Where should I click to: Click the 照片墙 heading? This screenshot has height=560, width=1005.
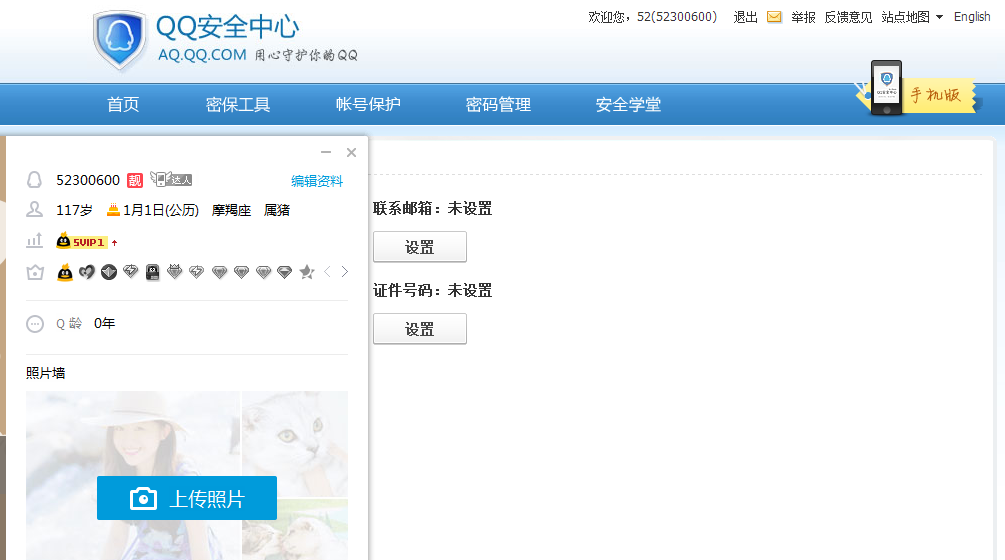coord(46,373)
